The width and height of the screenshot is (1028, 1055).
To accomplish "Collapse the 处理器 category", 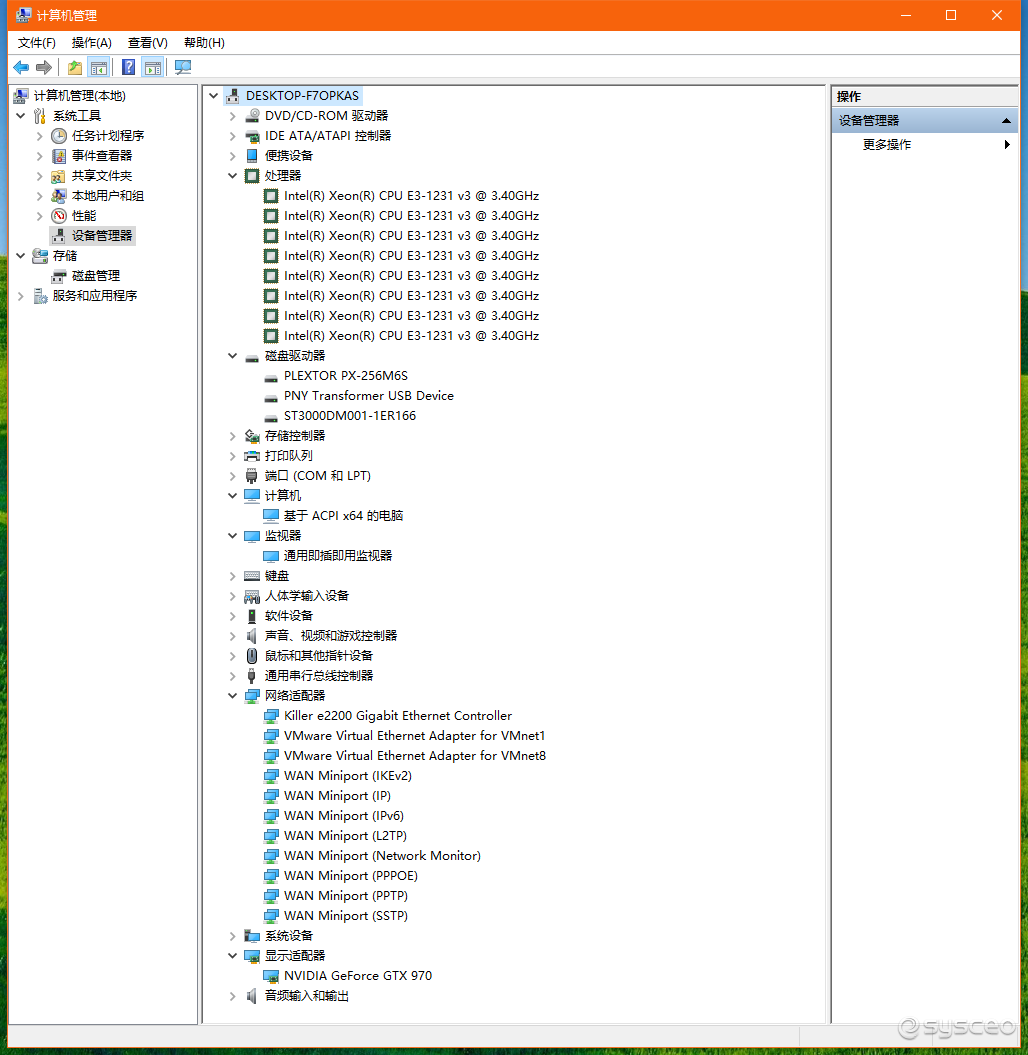I will click(233, 176).
